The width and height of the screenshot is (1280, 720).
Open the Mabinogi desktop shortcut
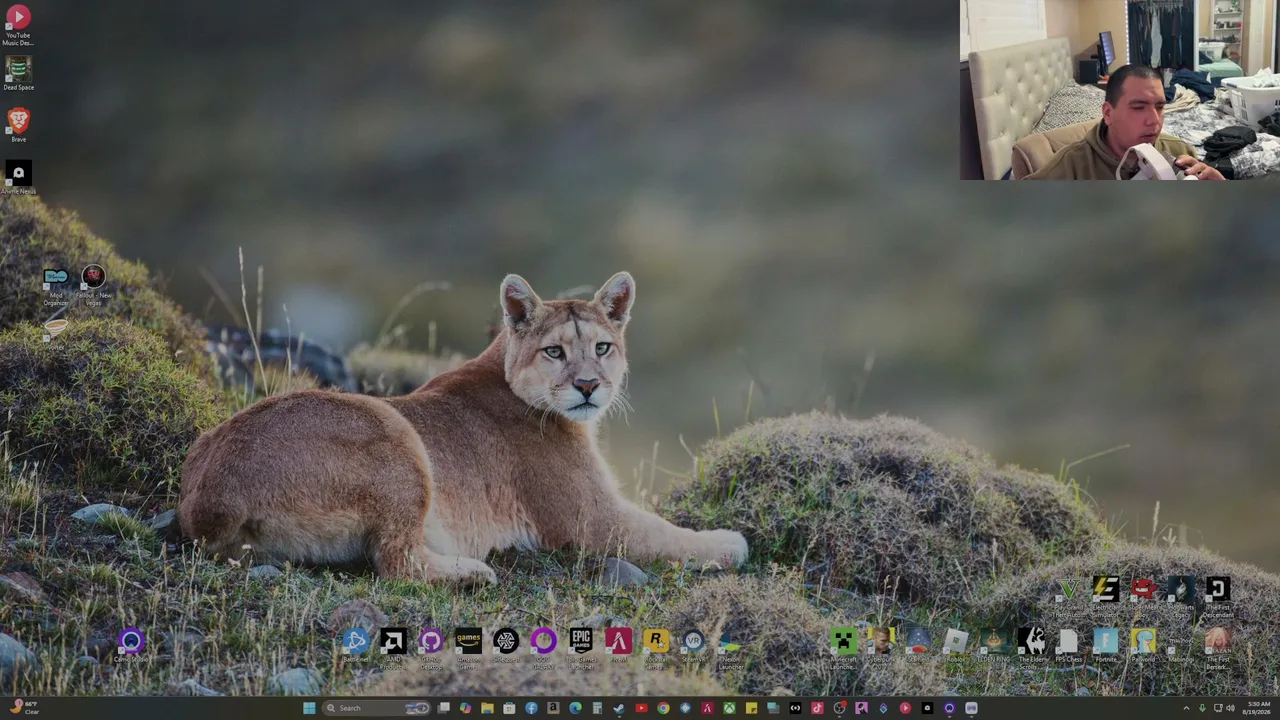coord(1181,646)
